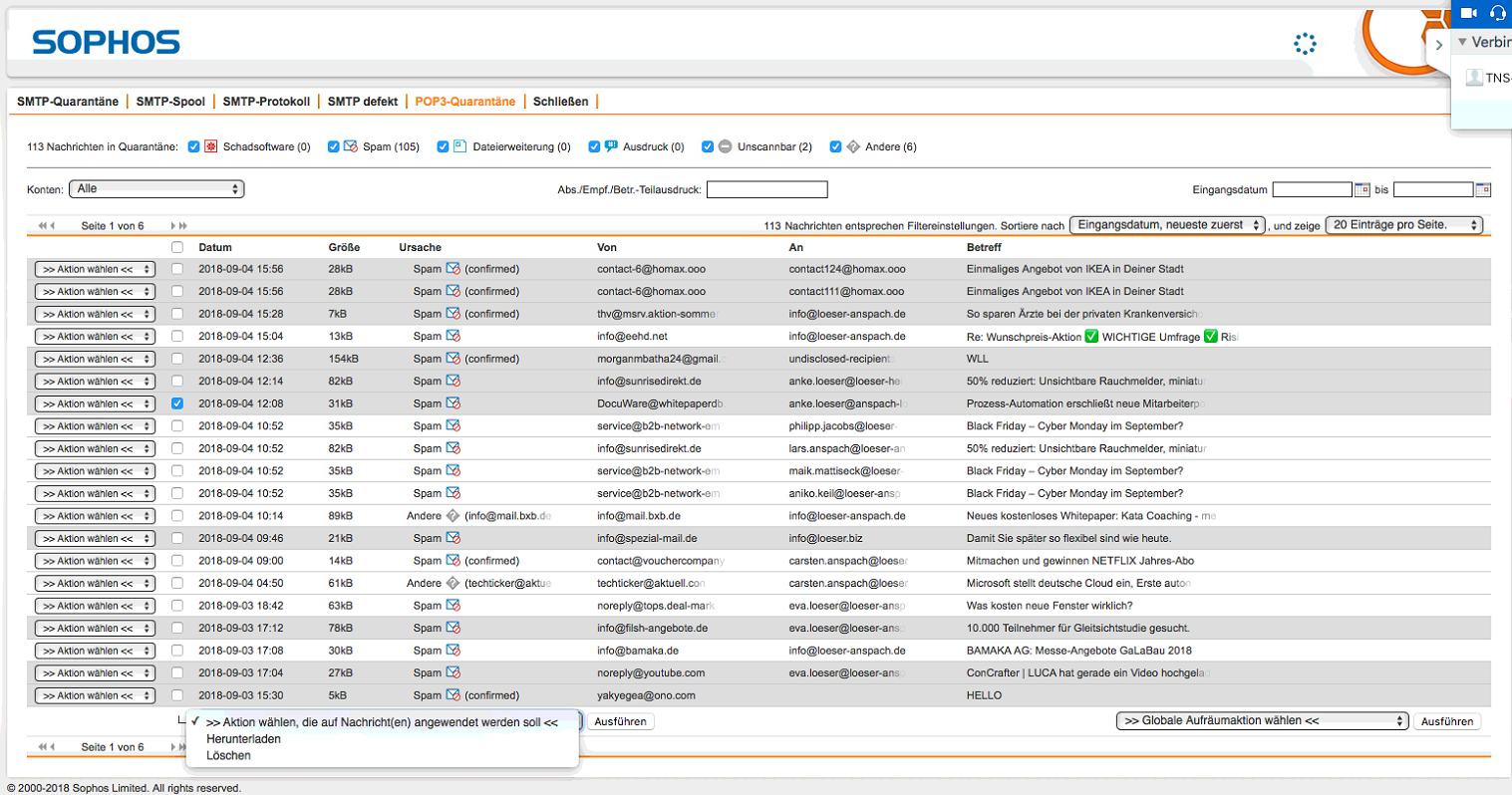Go to the previous page using the bottom pager
The image size is (1512, 795).
click(52, 747)
